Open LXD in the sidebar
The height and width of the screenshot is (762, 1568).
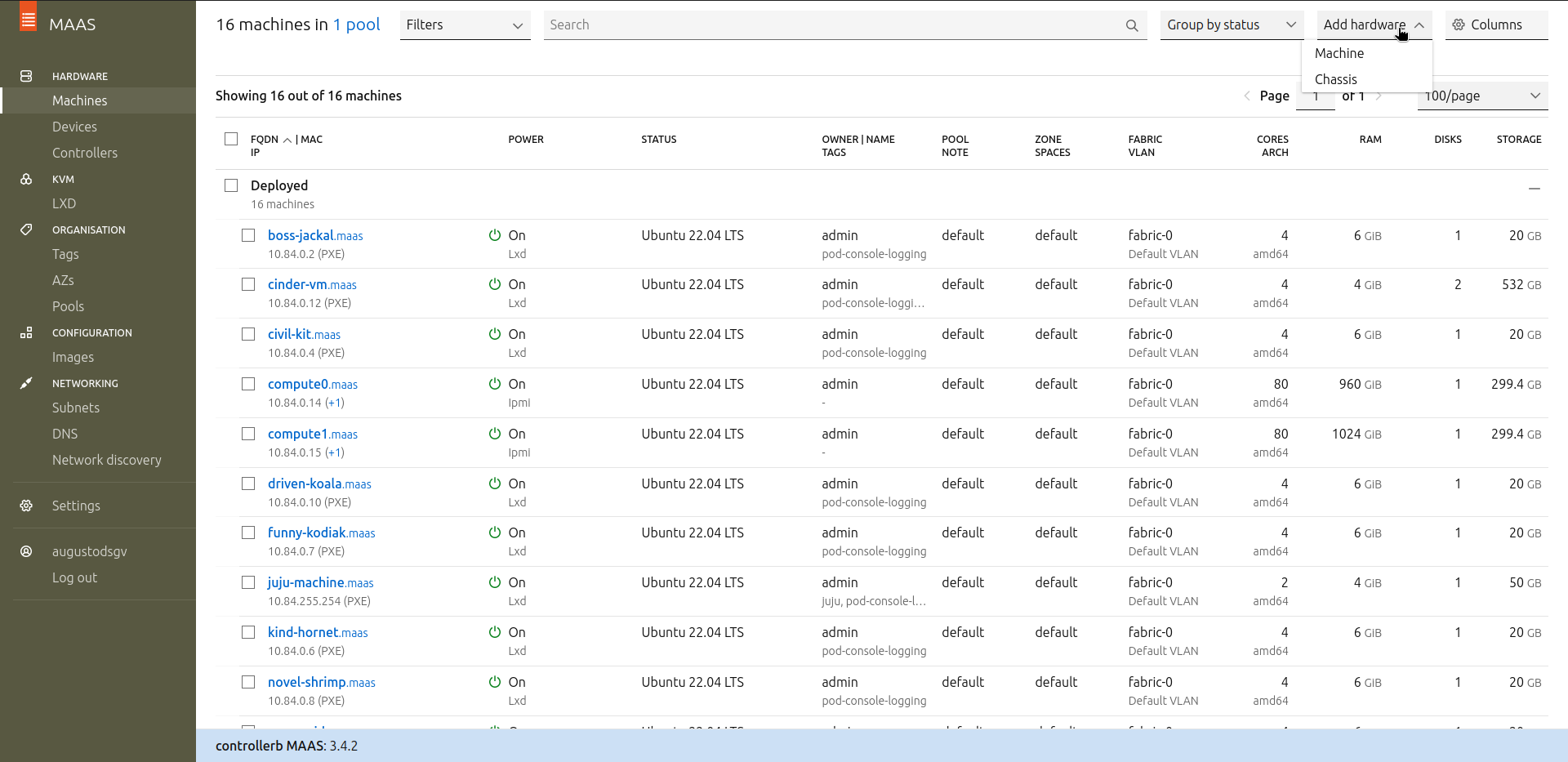64,203
